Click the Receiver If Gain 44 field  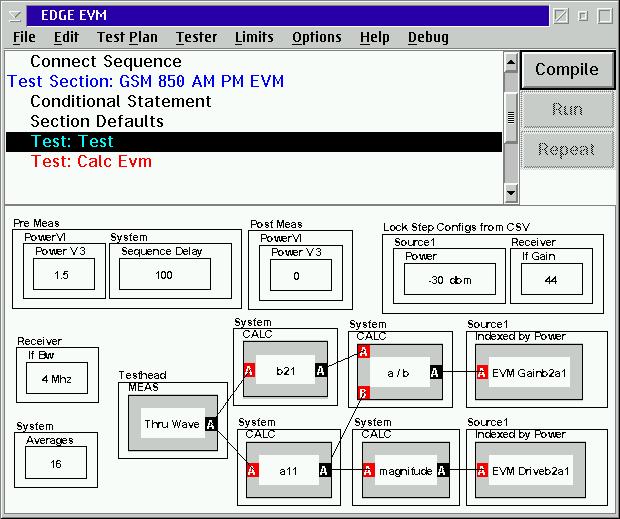pyautogui.click(x=552, y=279)
